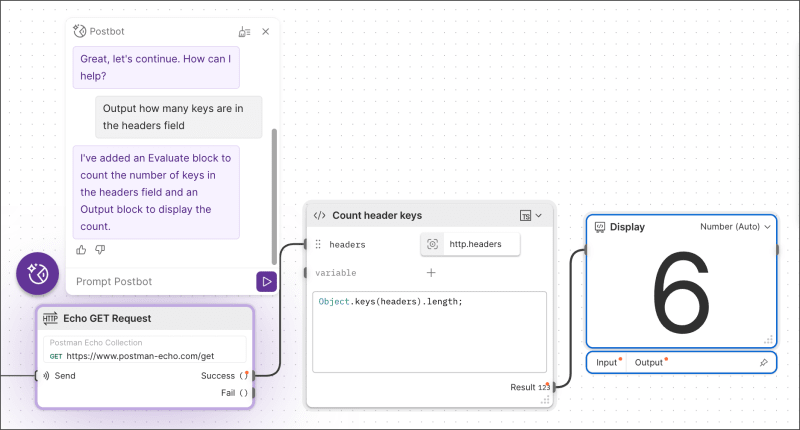Click the displayed number 6
Screen dimensions: 800x430
coord(681,292)
